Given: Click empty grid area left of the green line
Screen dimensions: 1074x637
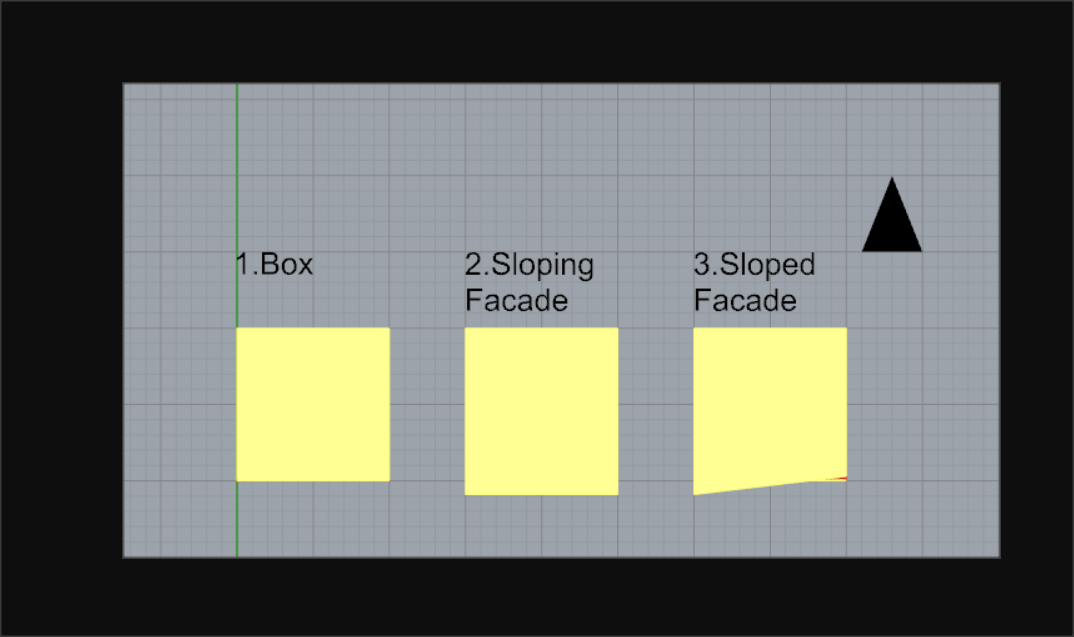Looking at the screenshot, I should click(x=179, y=321).
